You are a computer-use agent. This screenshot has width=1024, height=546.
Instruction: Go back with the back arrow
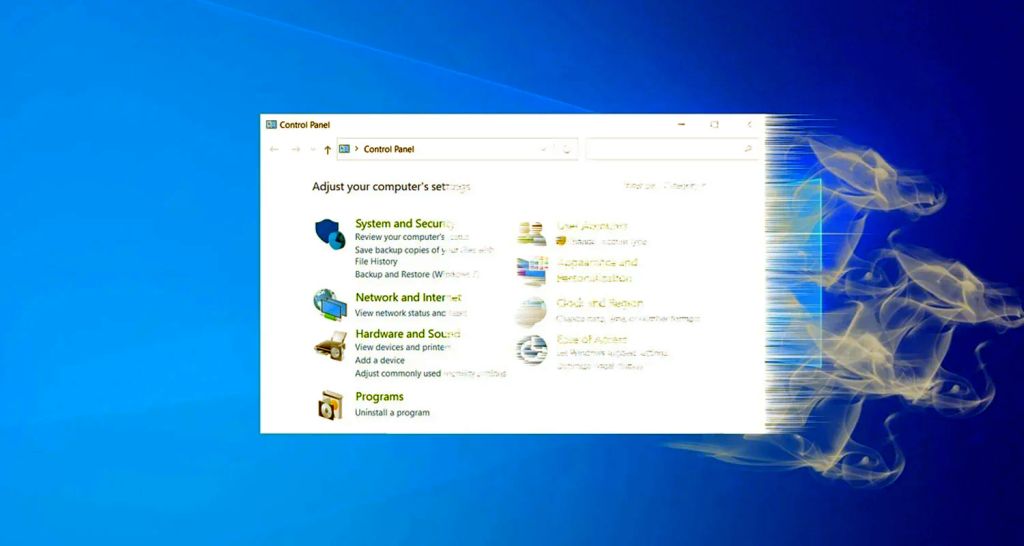[x=274, y=150]
